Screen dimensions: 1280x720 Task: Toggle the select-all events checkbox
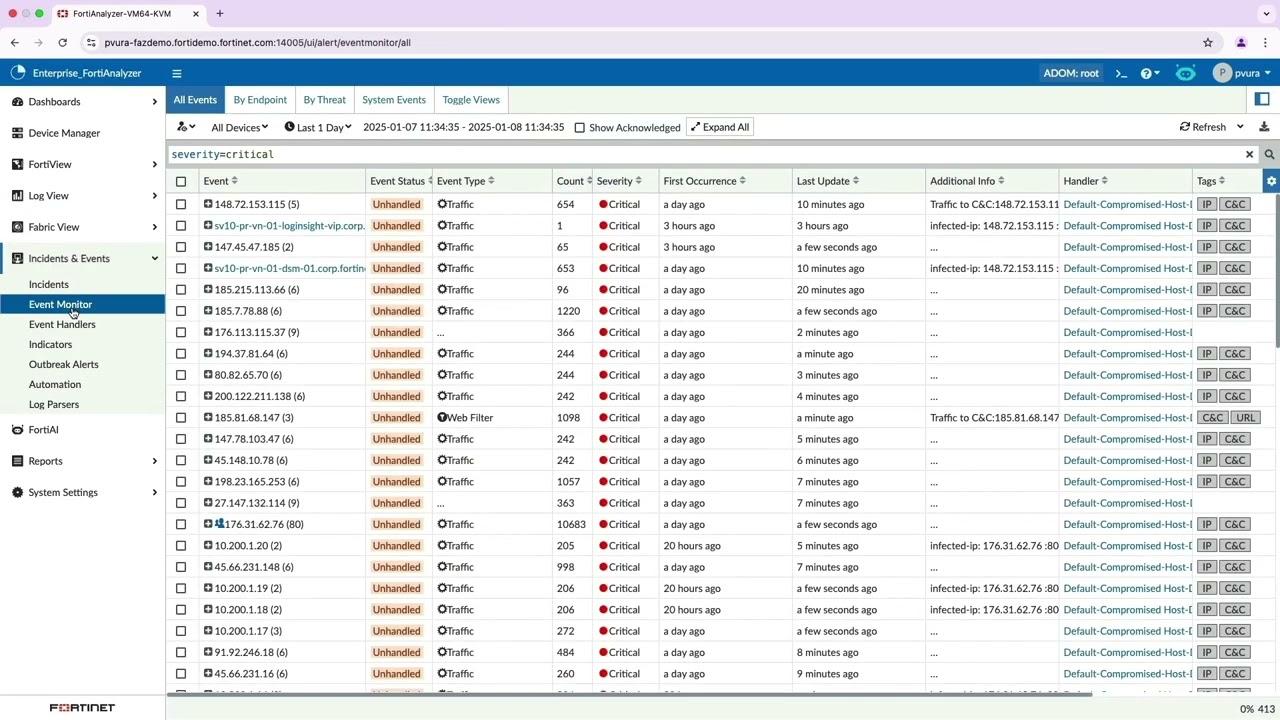181,181
